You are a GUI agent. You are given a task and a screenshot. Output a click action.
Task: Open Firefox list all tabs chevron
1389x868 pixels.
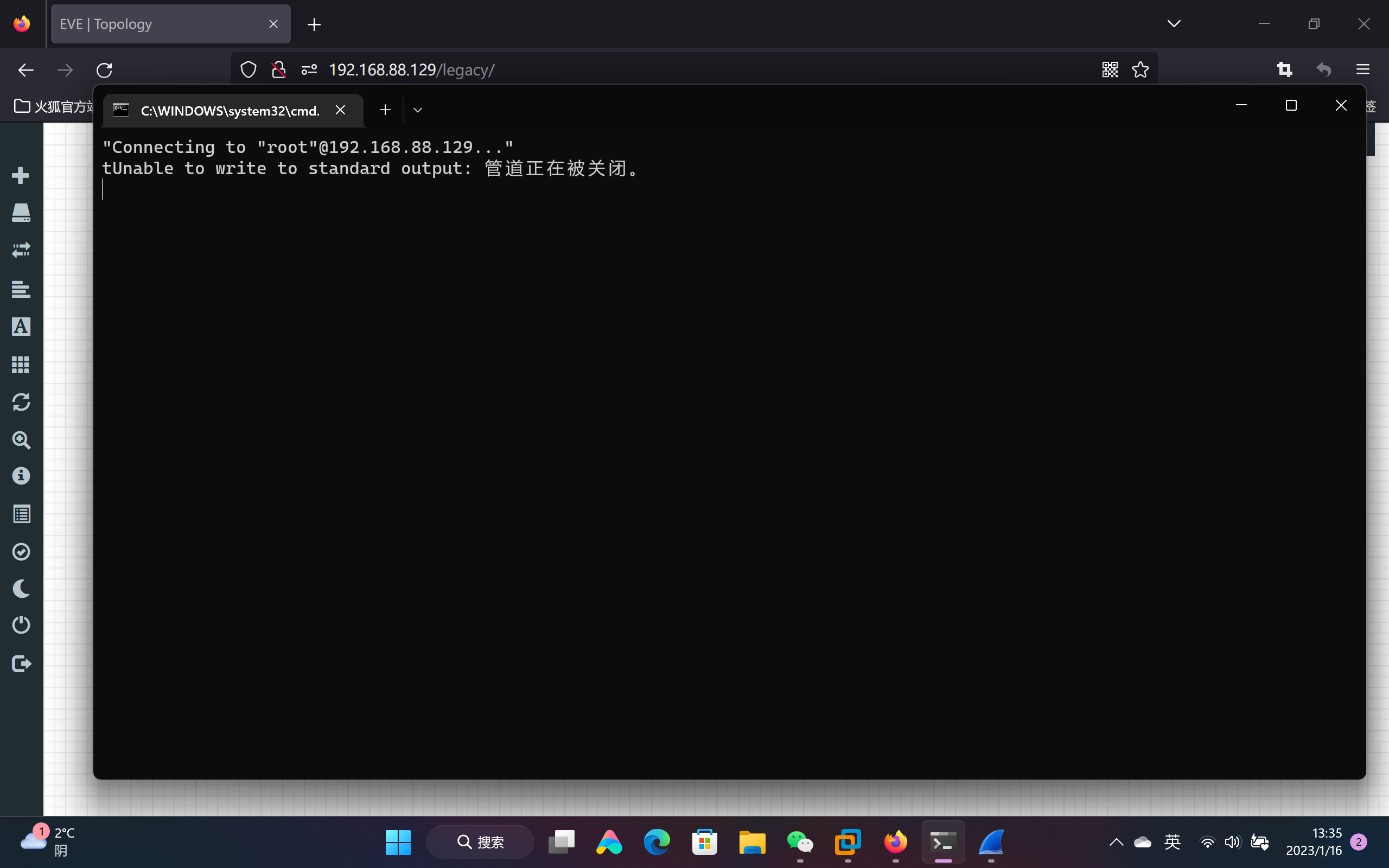[x=1174, y=23]
